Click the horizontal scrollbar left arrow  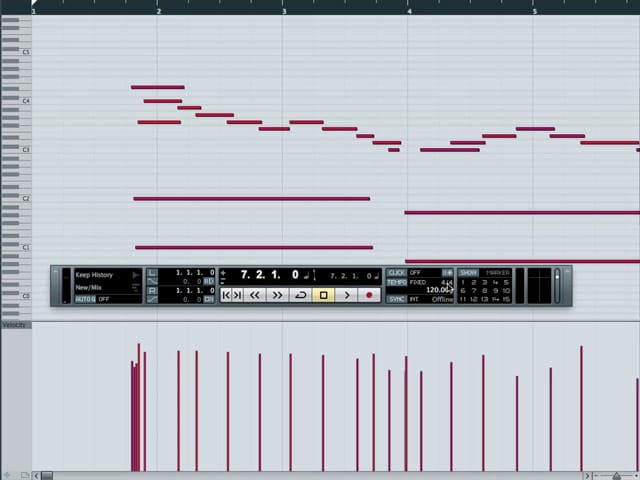(x=36, y=476)
